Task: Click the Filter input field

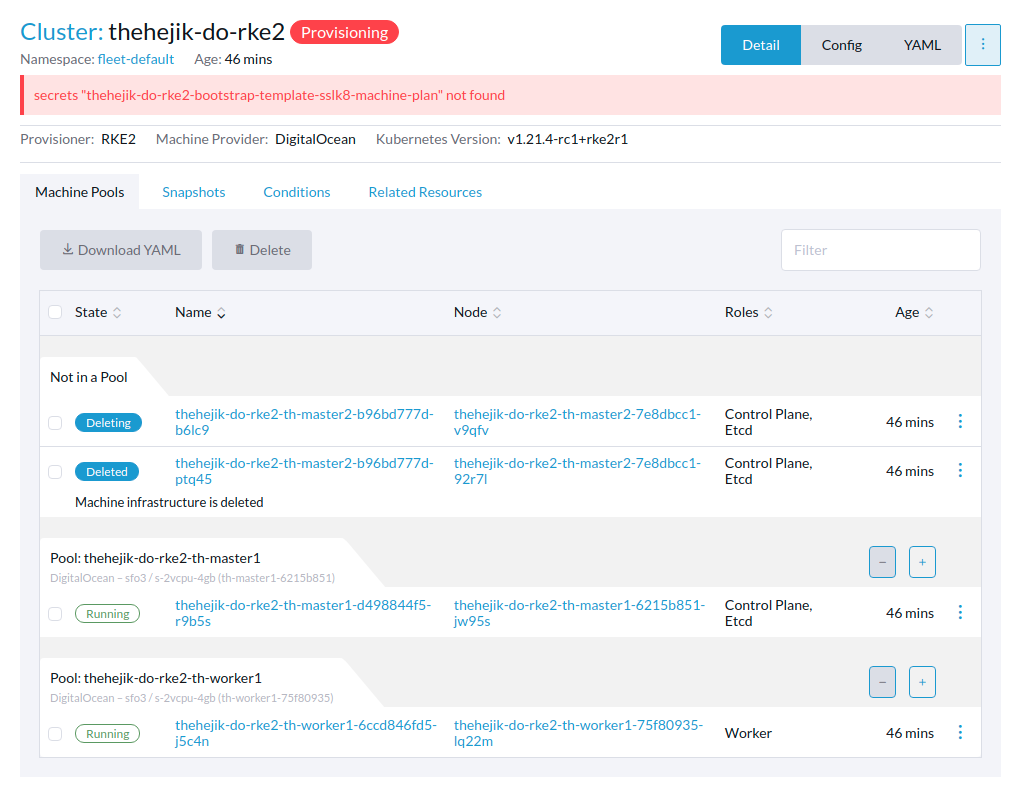Action: coord(880,250)
